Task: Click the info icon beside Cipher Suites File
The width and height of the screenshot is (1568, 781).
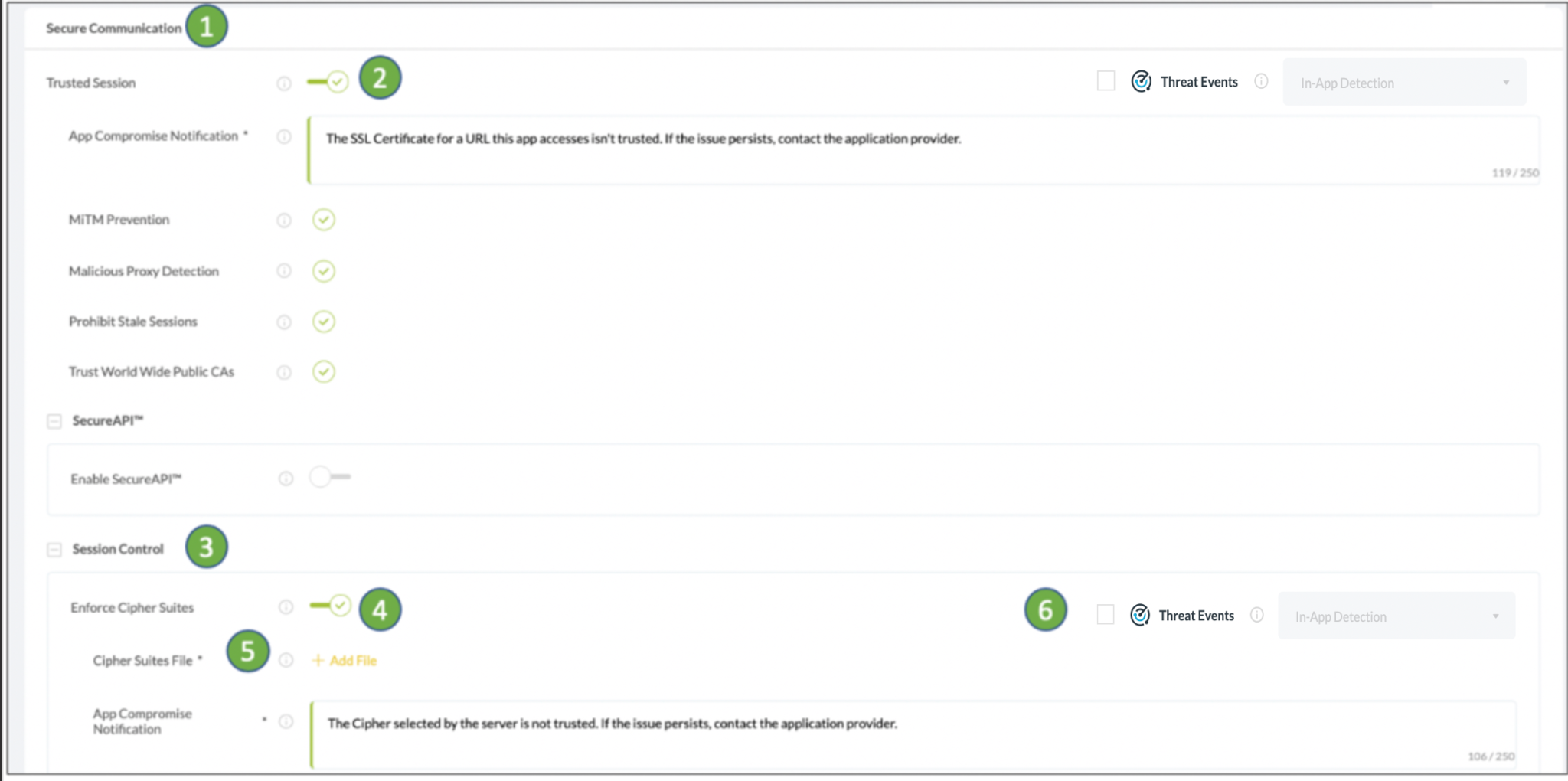Action: [286, 660]
